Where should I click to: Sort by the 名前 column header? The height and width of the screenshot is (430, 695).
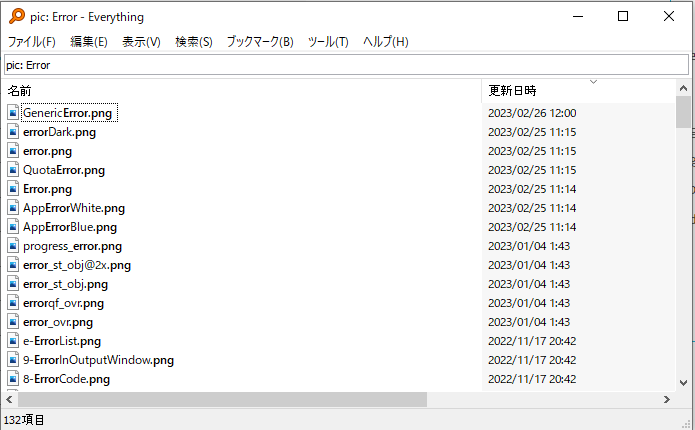pos(242,91)
